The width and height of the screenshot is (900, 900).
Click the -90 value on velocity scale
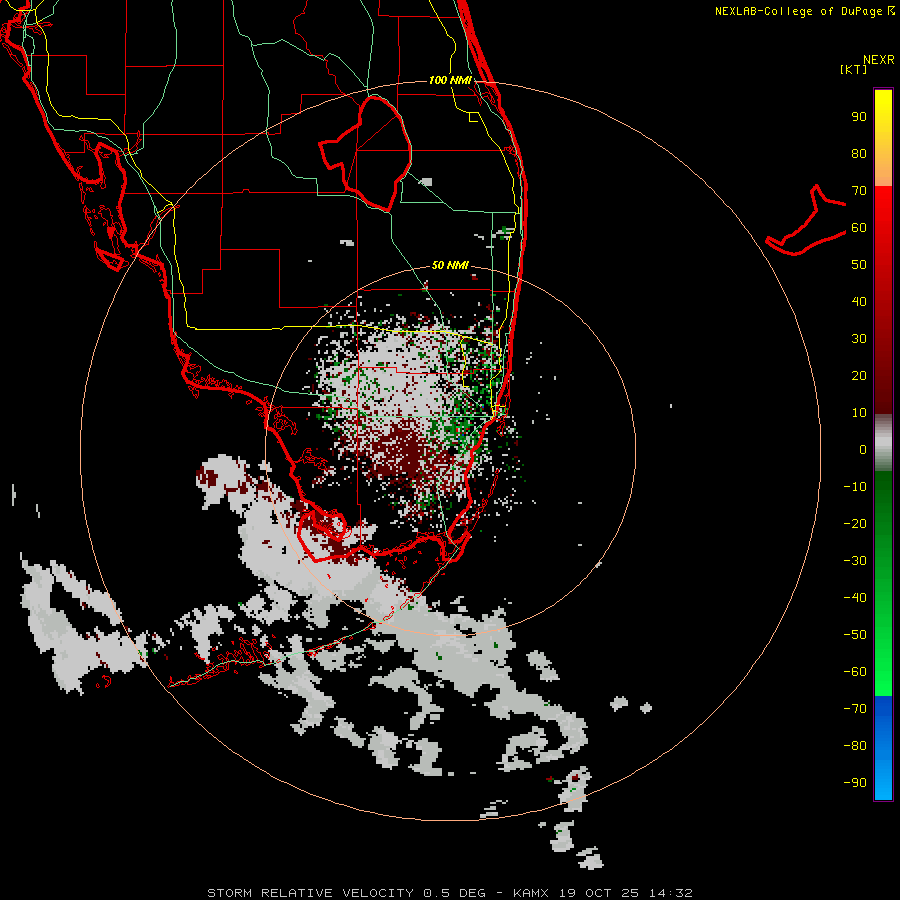point(855,783)
